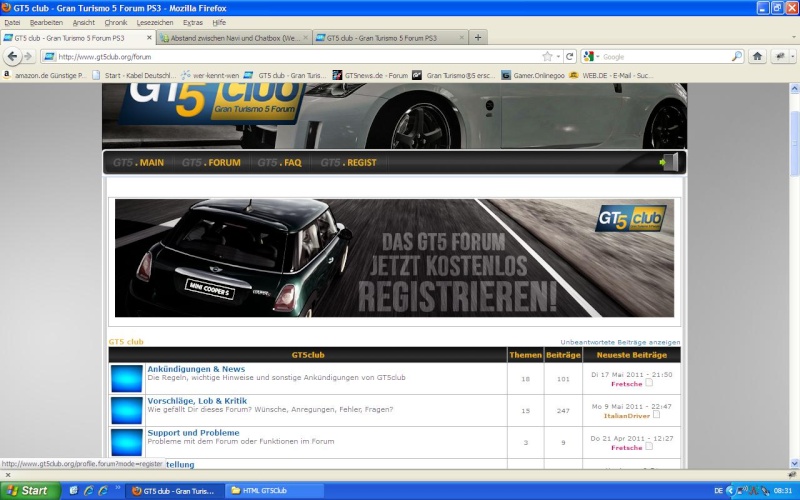Open user profile ItalianDriver
800x500 pixels.
click(627, 416)
